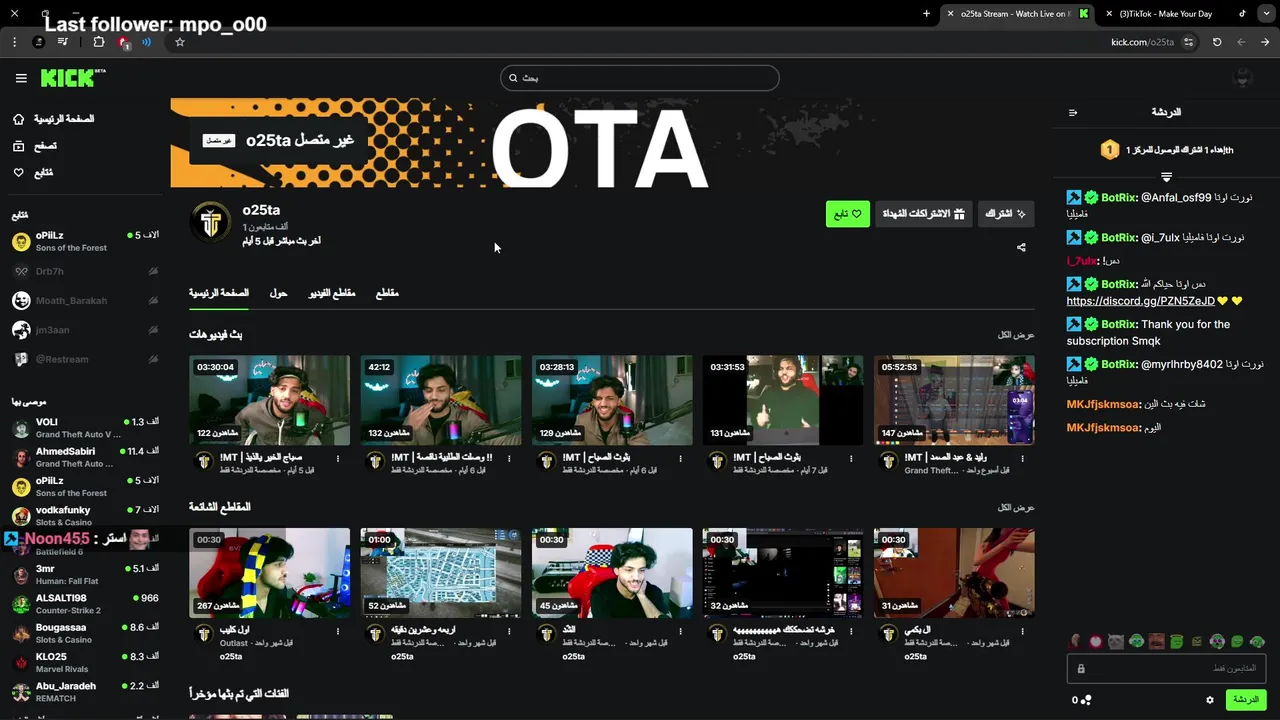Open the Clips channel tab
The height and width of the screenshot is (720, 1280).
pos(387,293)
